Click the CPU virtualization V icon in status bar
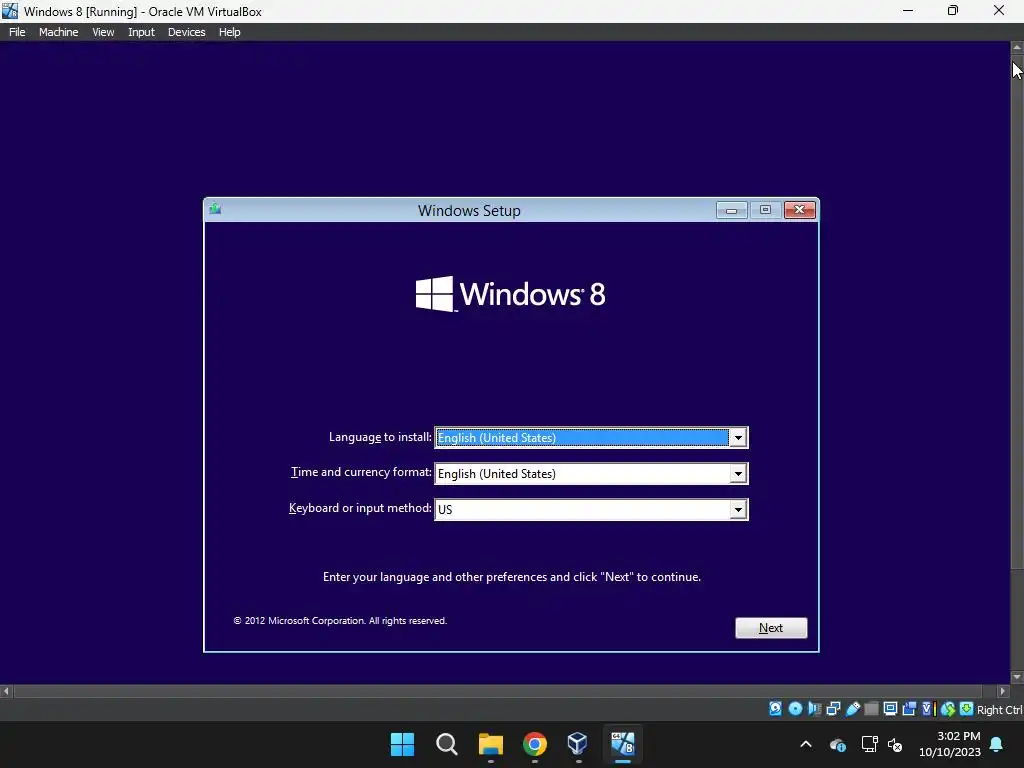 pos(928,709)
